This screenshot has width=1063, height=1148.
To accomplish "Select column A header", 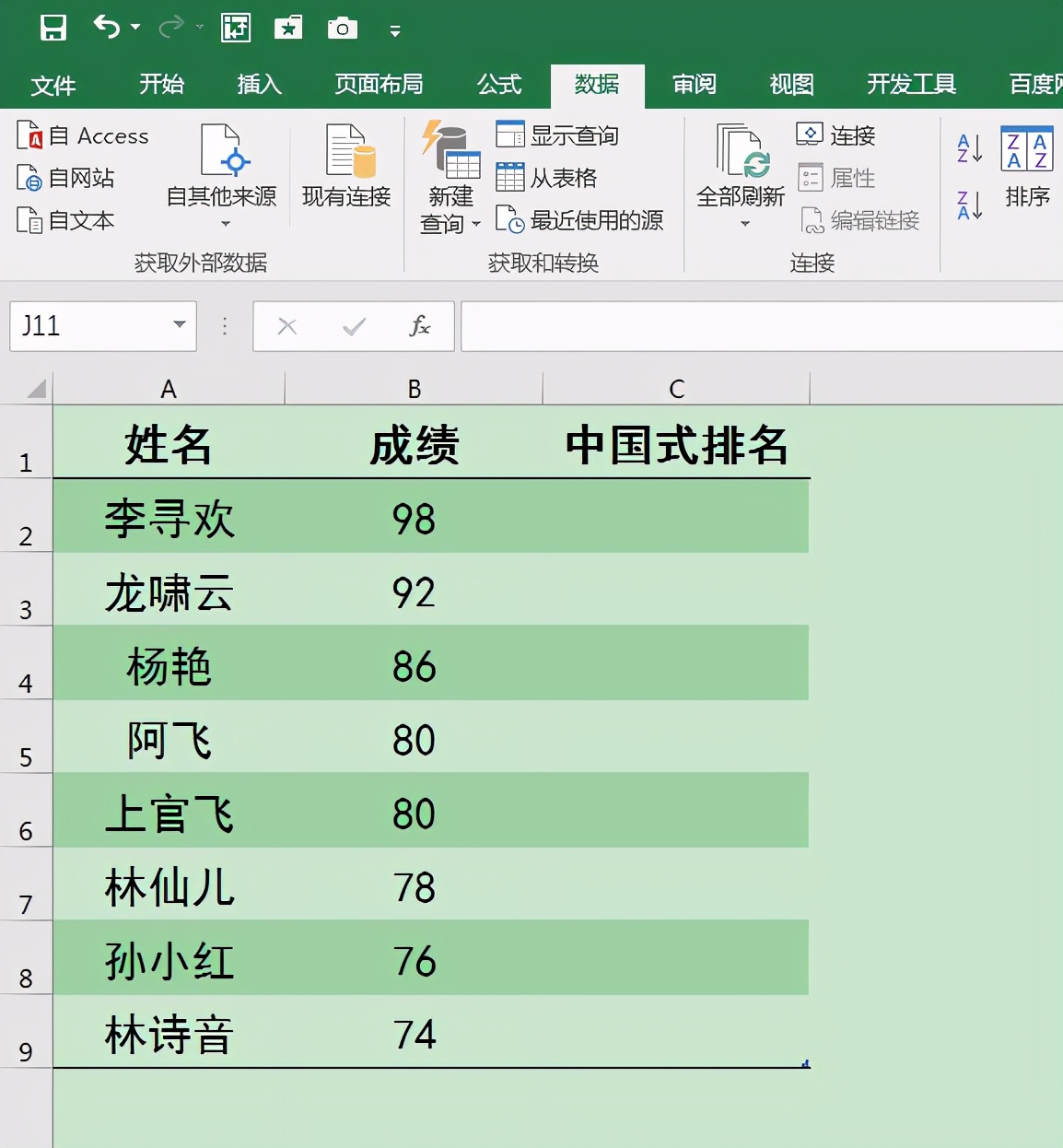I will 169,389.
